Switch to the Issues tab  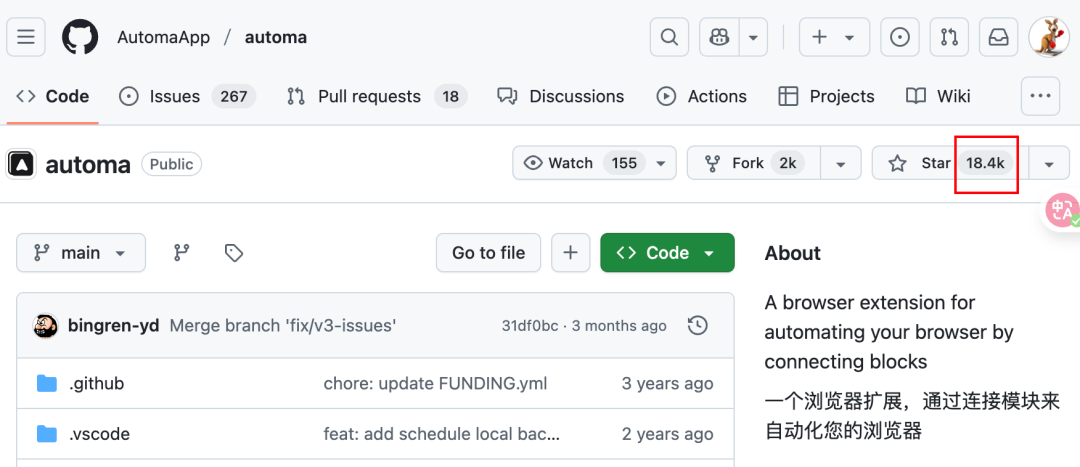[x=187, y=96]
